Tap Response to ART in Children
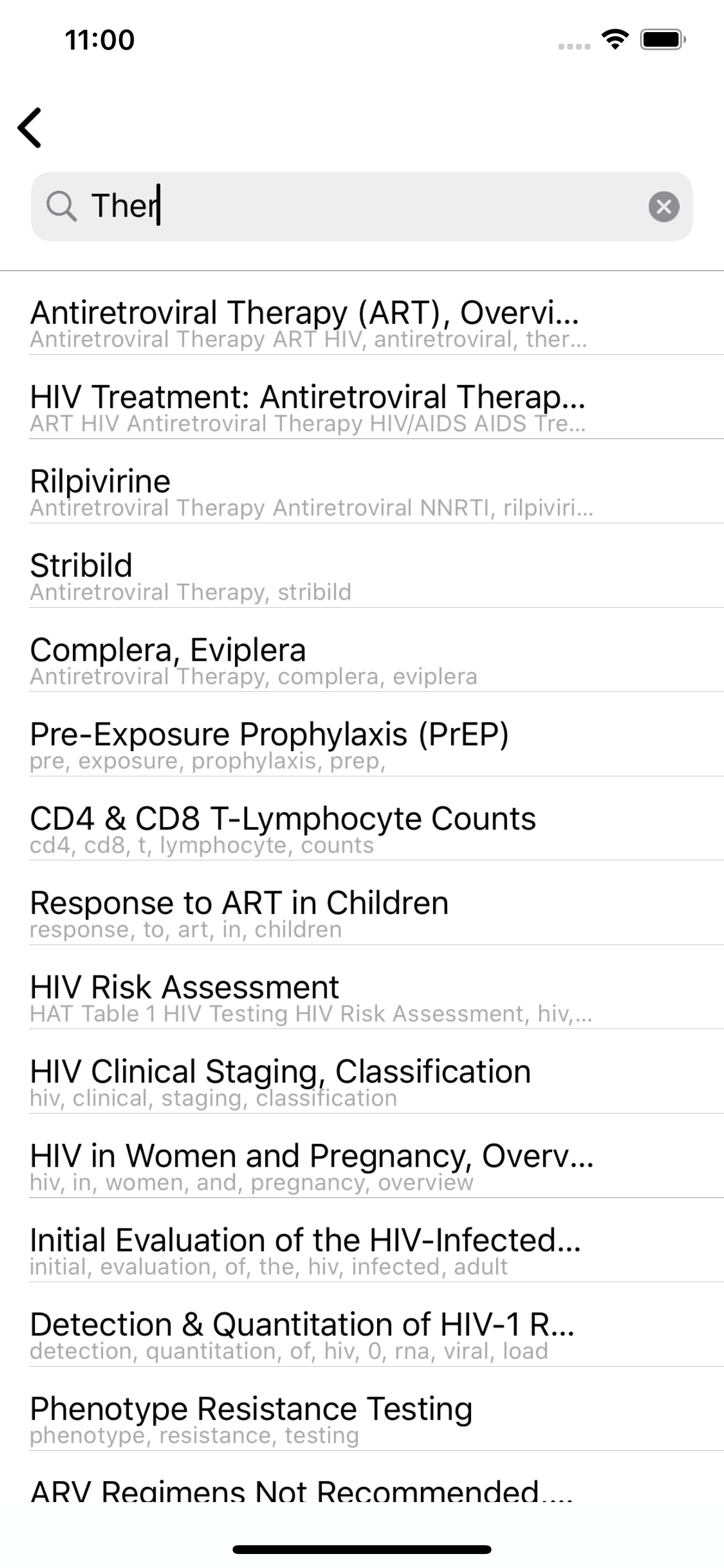 point(239,912)
